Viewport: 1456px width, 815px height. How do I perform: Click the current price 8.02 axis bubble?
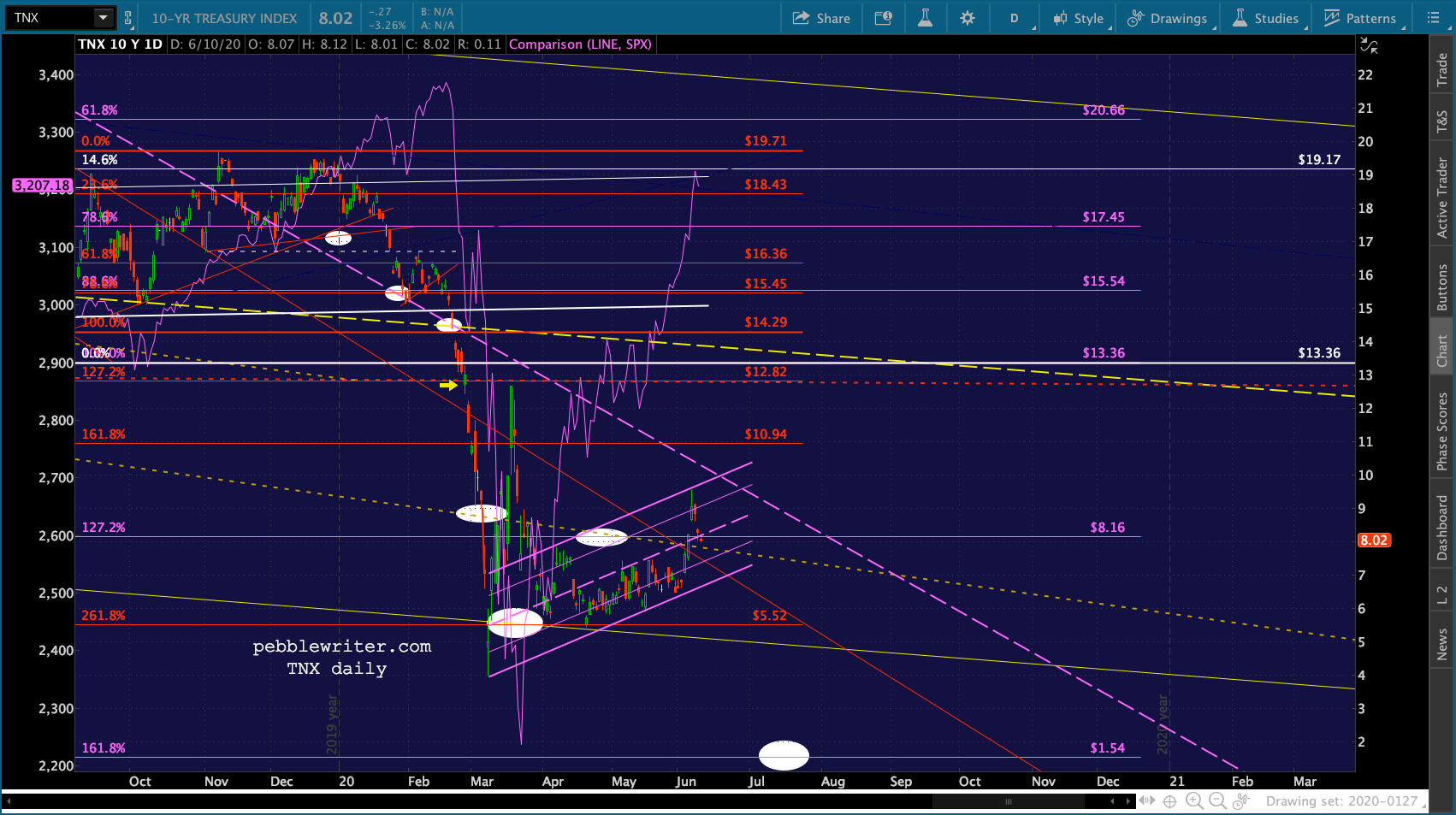pos(1374,540)
